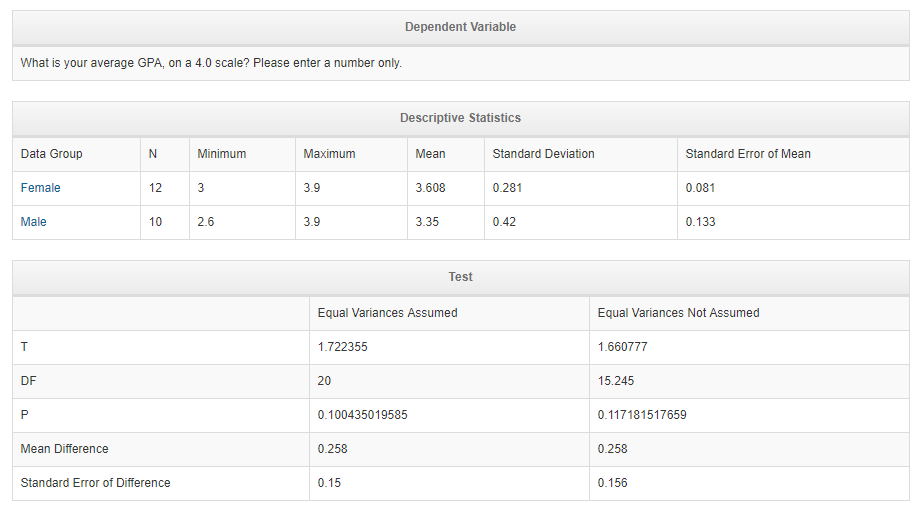Open the Female data group link
This screenshot has width=923, height=512.
(41, 188)
